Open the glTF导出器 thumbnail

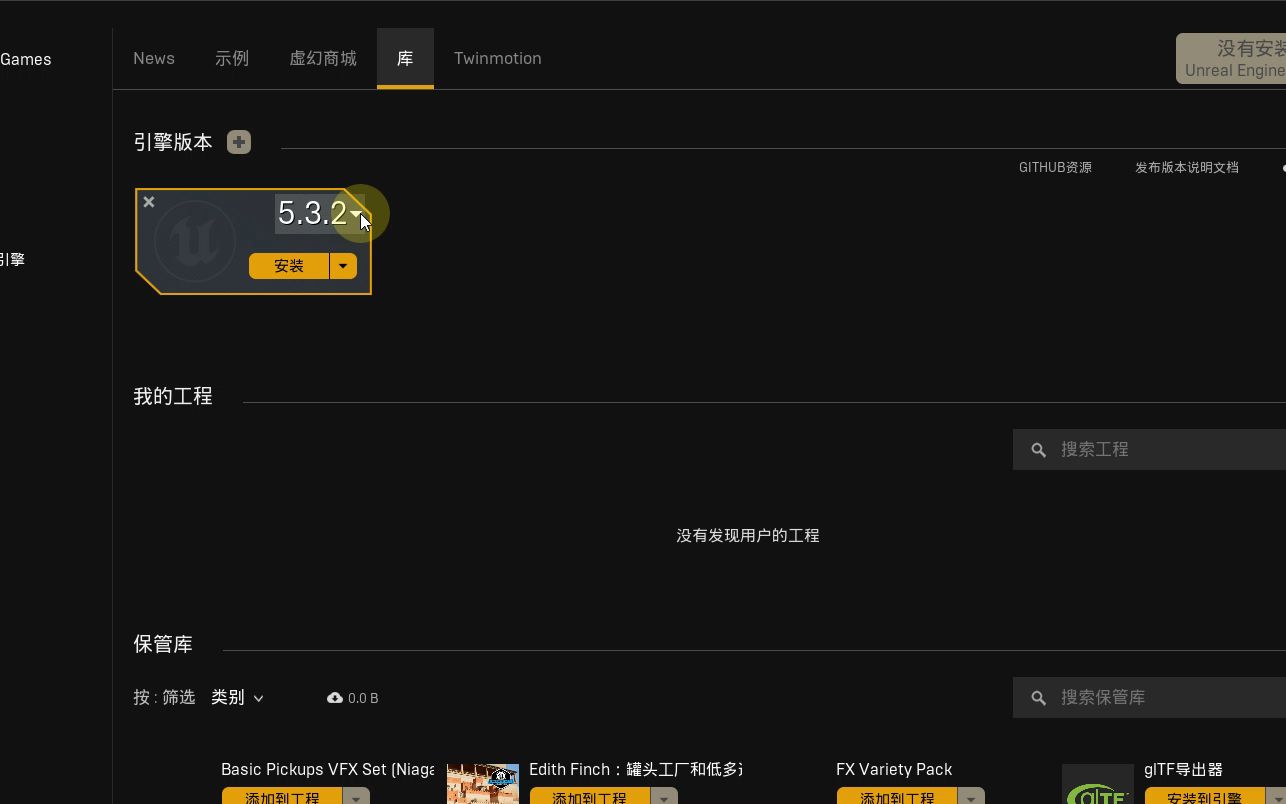[1098, 784]
